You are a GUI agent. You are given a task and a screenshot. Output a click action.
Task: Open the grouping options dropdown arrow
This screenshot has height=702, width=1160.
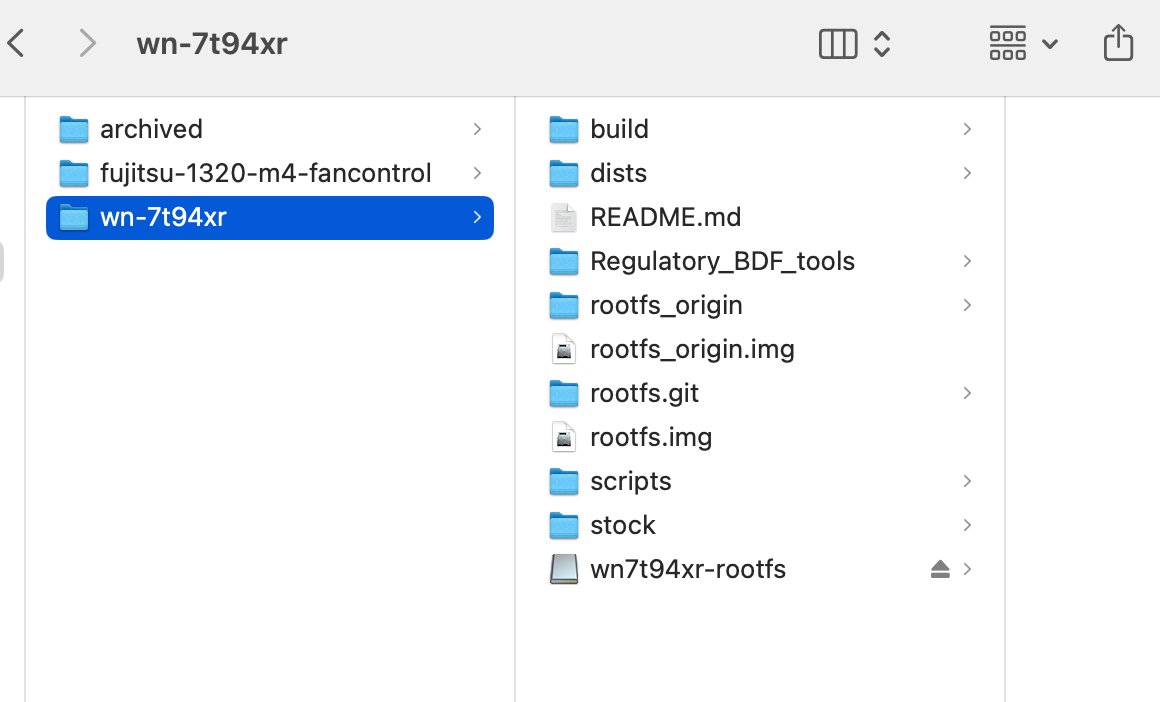pos(1050,44)
